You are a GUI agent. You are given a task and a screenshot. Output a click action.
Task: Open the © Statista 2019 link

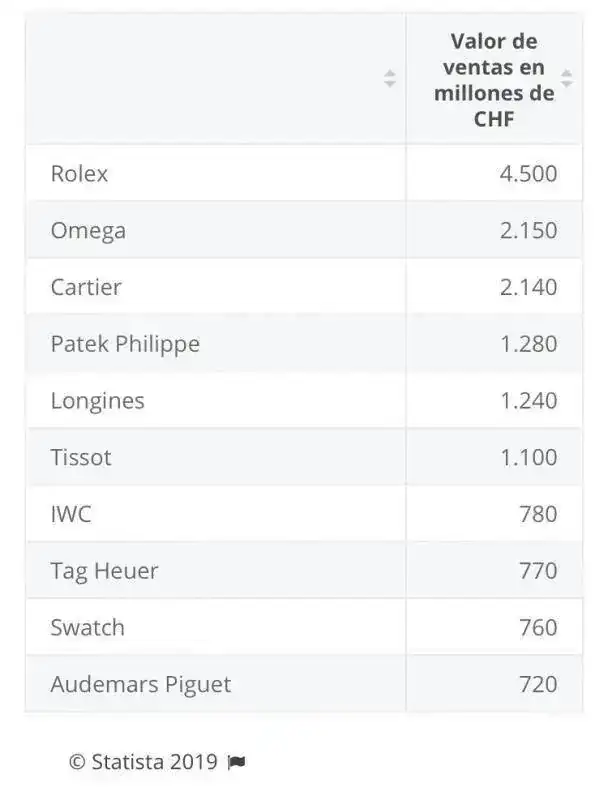click(143, 762)
